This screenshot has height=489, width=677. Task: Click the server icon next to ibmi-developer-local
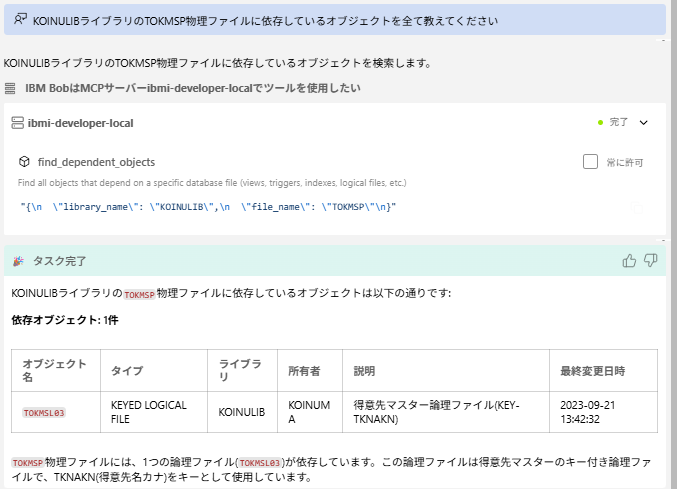click(x=17, y=123)
